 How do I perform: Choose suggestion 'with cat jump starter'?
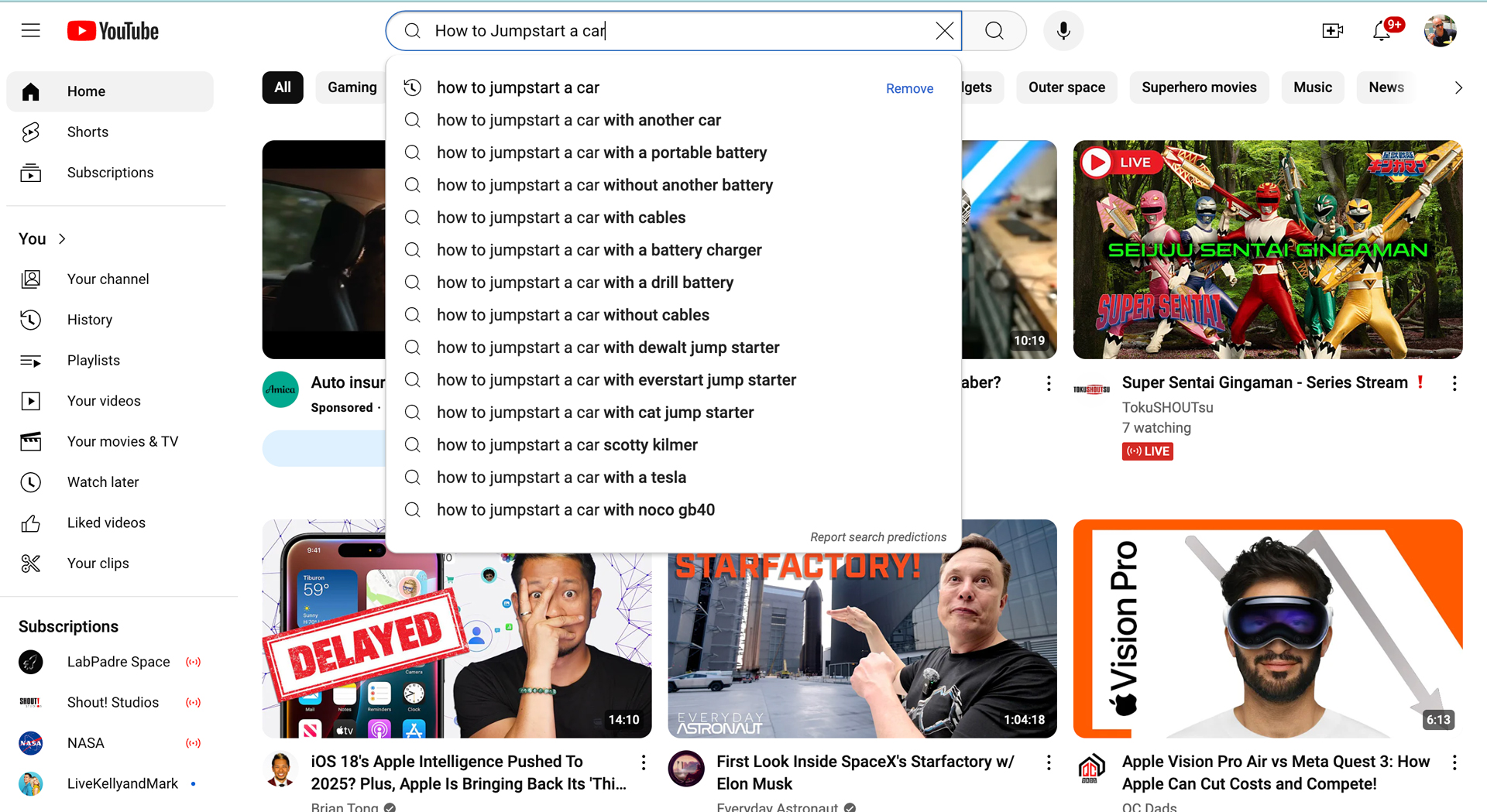click(x=674, y=413)
